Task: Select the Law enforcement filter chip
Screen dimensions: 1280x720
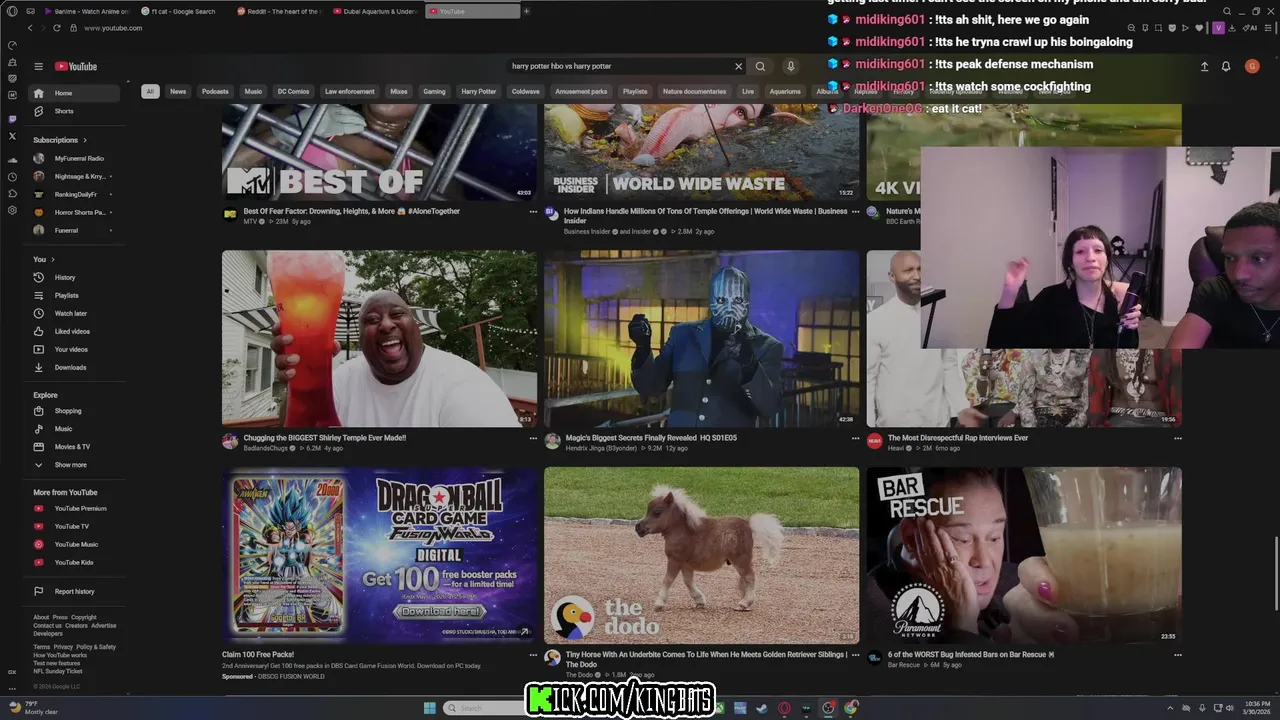Action: tap(350, 91)
